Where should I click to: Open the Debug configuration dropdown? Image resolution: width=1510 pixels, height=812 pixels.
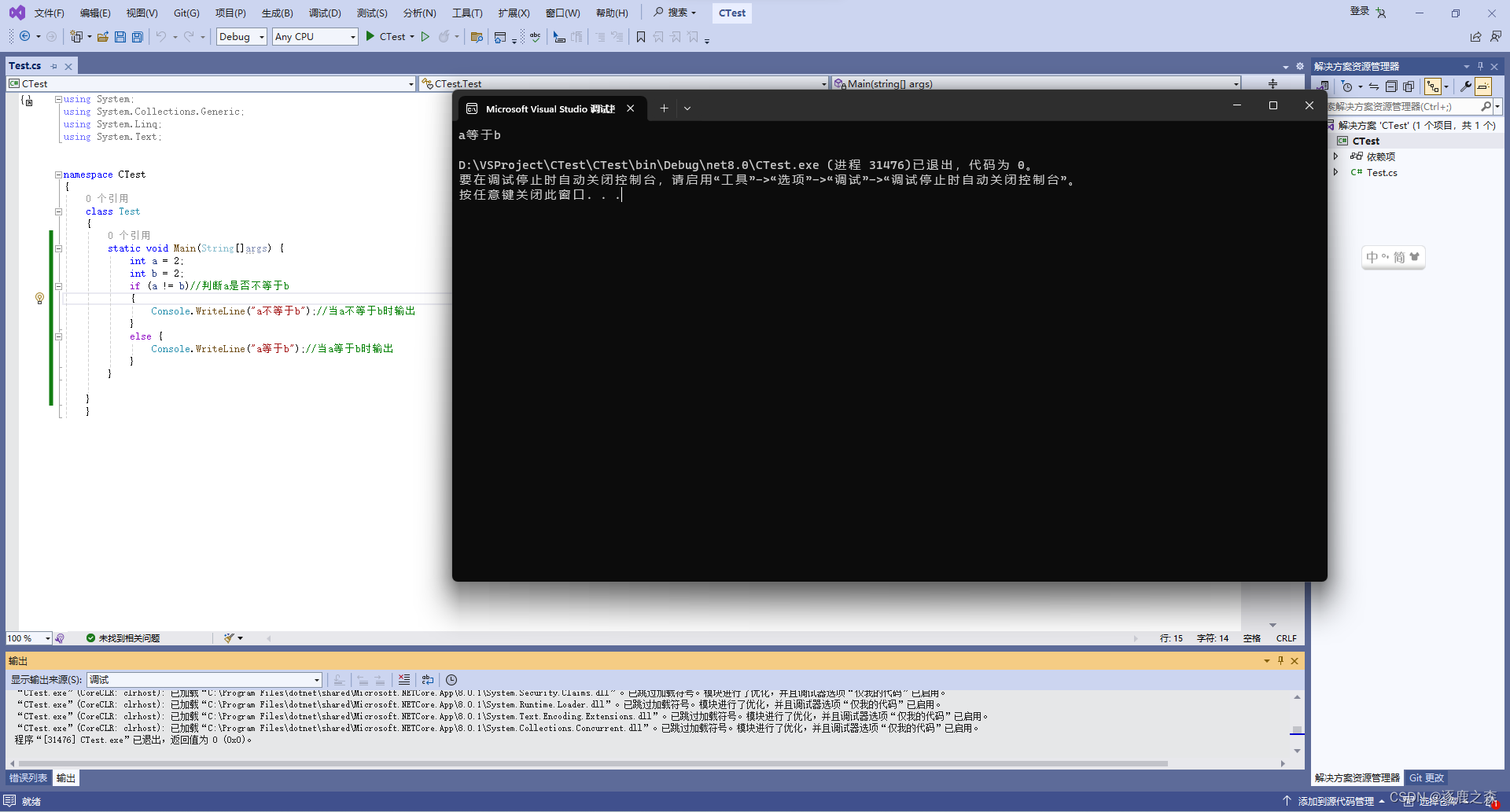[x=241, y=37]
